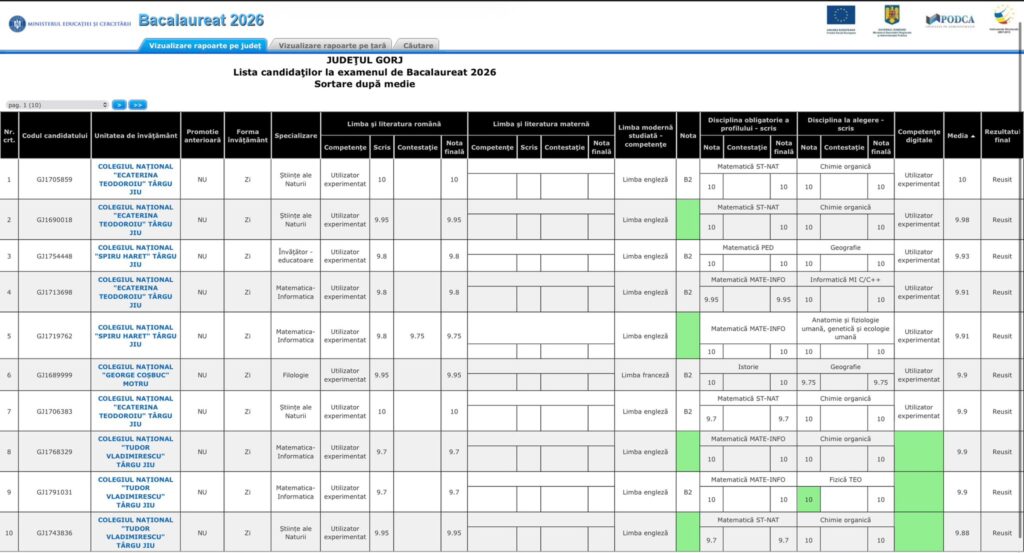Open school link for candidate GJ1690018
Screen dimensions: 1024x553
[x=135, y=219]
